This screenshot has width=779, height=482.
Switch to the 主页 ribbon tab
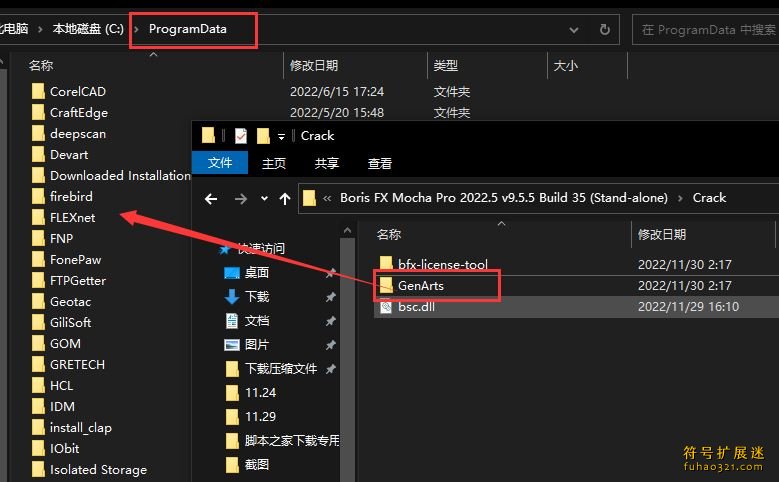274,163
